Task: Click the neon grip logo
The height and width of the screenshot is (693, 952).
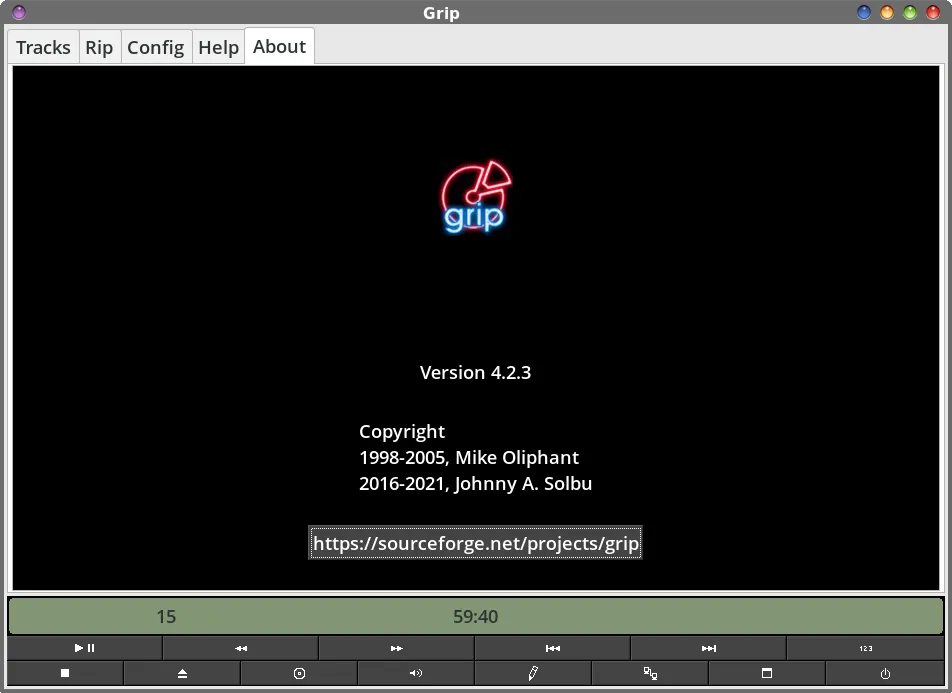Action: (x=475, y=197)
